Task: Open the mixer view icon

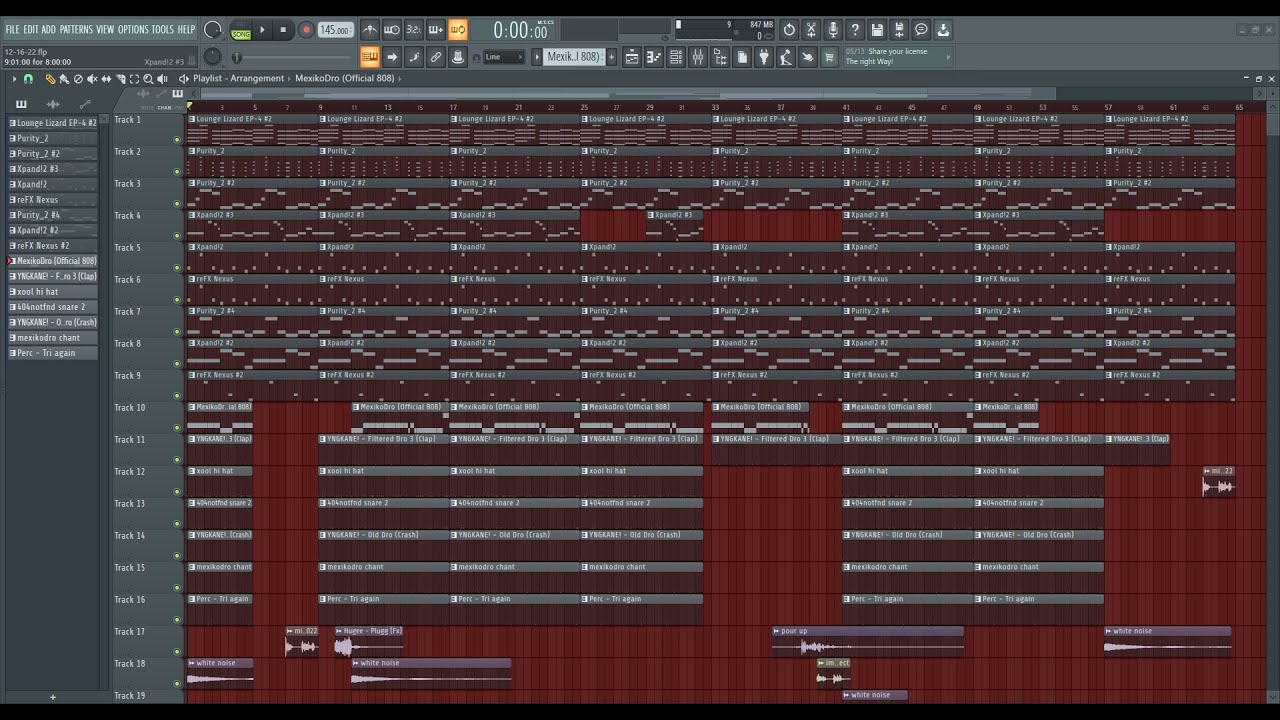Action: coord(698,57)
